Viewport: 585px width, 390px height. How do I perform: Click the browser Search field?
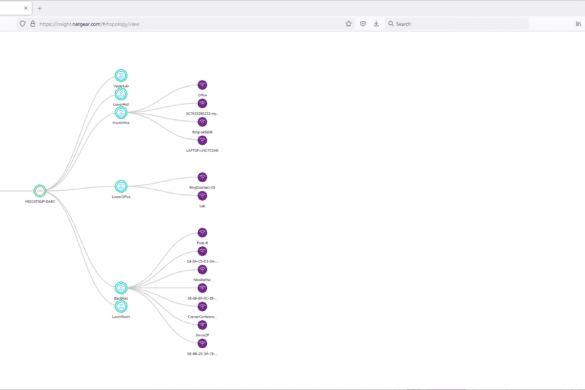pos(457,24)
